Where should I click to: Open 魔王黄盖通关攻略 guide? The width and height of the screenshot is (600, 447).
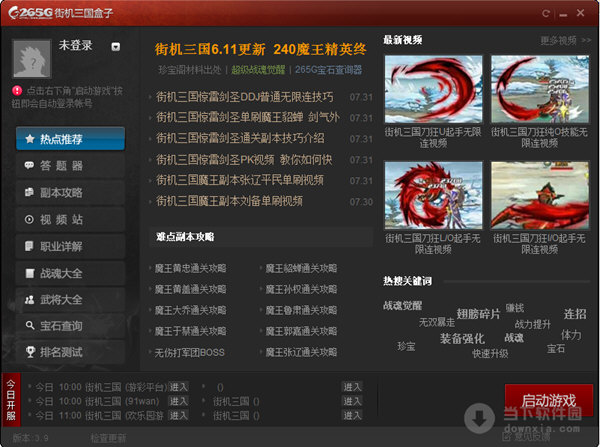[x=191, y=289]
